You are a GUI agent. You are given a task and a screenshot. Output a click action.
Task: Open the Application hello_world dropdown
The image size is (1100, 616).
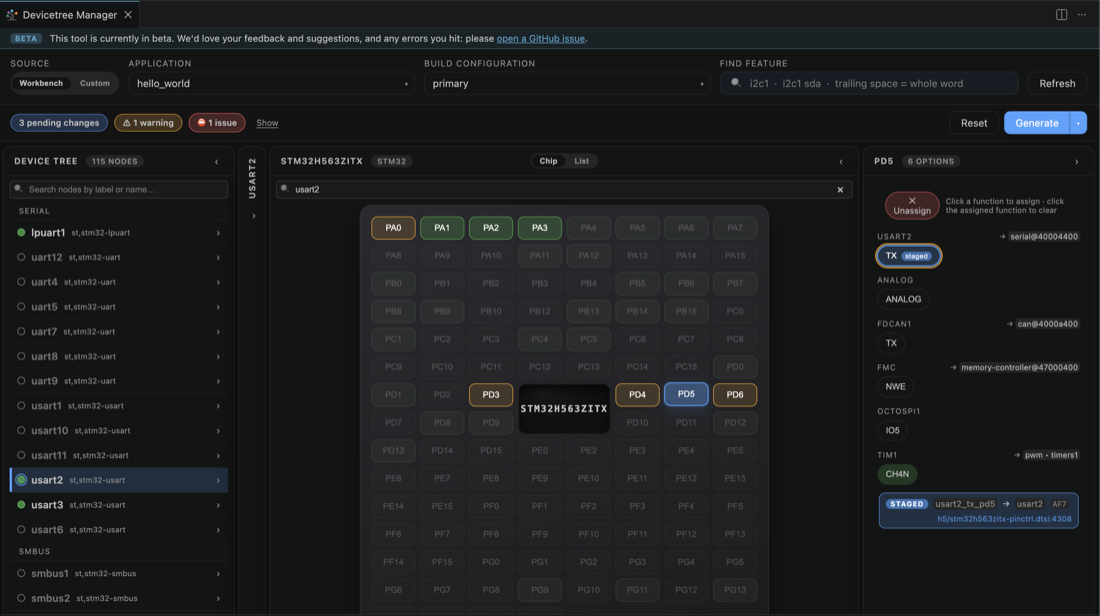tap(271, 83)
